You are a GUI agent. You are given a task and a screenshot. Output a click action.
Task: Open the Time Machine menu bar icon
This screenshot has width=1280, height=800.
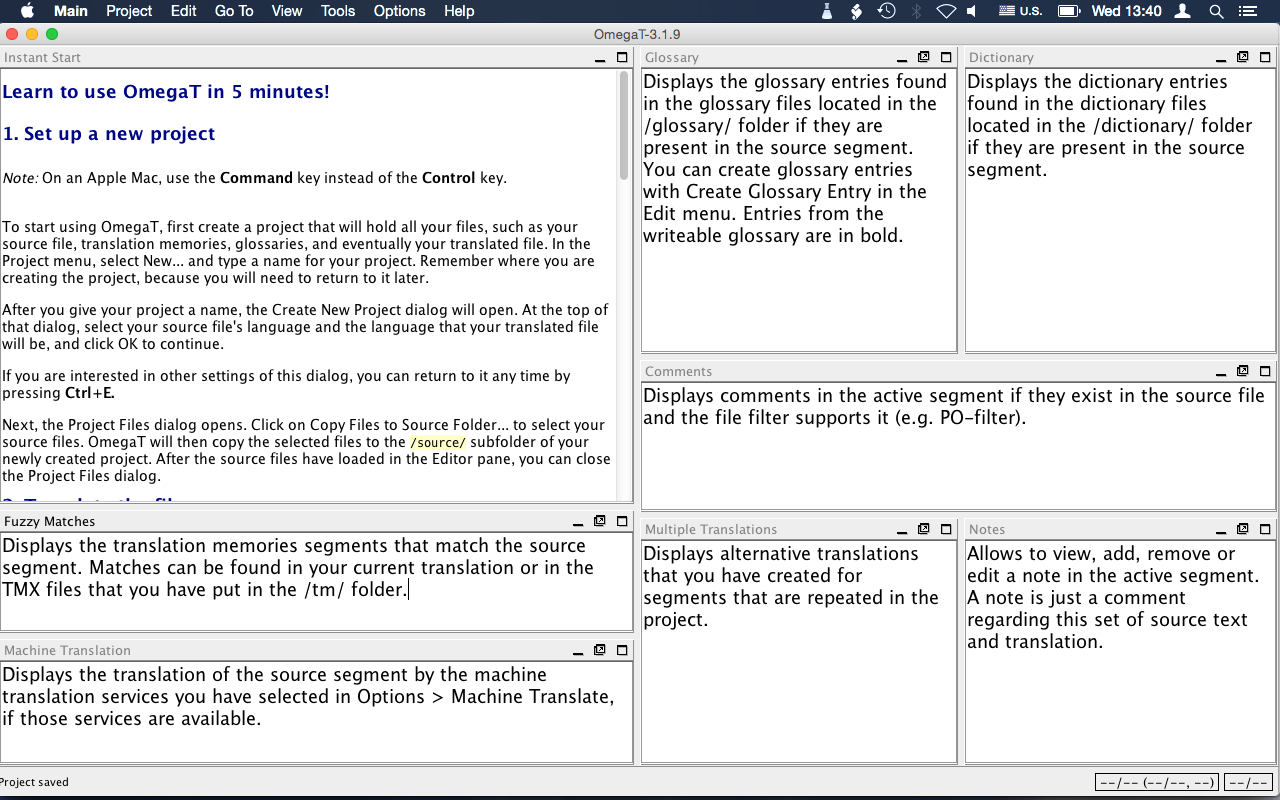pyautogui.click(x=886, y=11)
